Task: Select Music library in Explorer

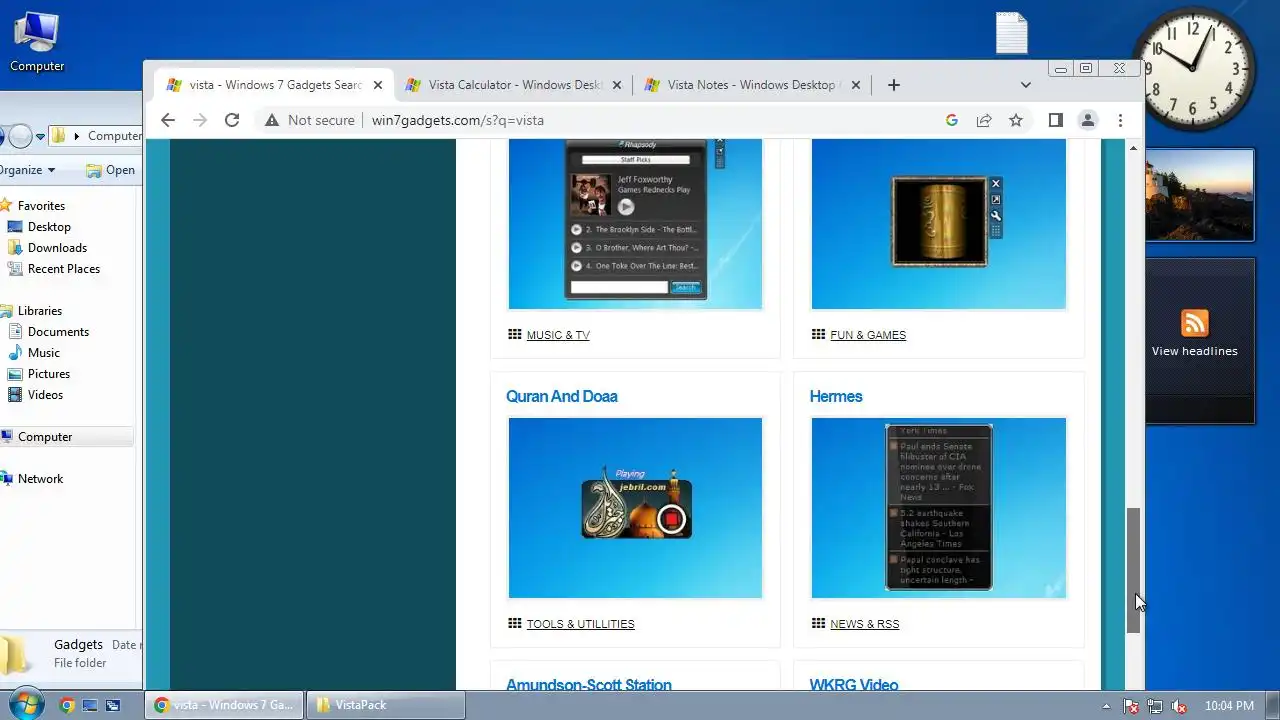Action: click(43, 353)
